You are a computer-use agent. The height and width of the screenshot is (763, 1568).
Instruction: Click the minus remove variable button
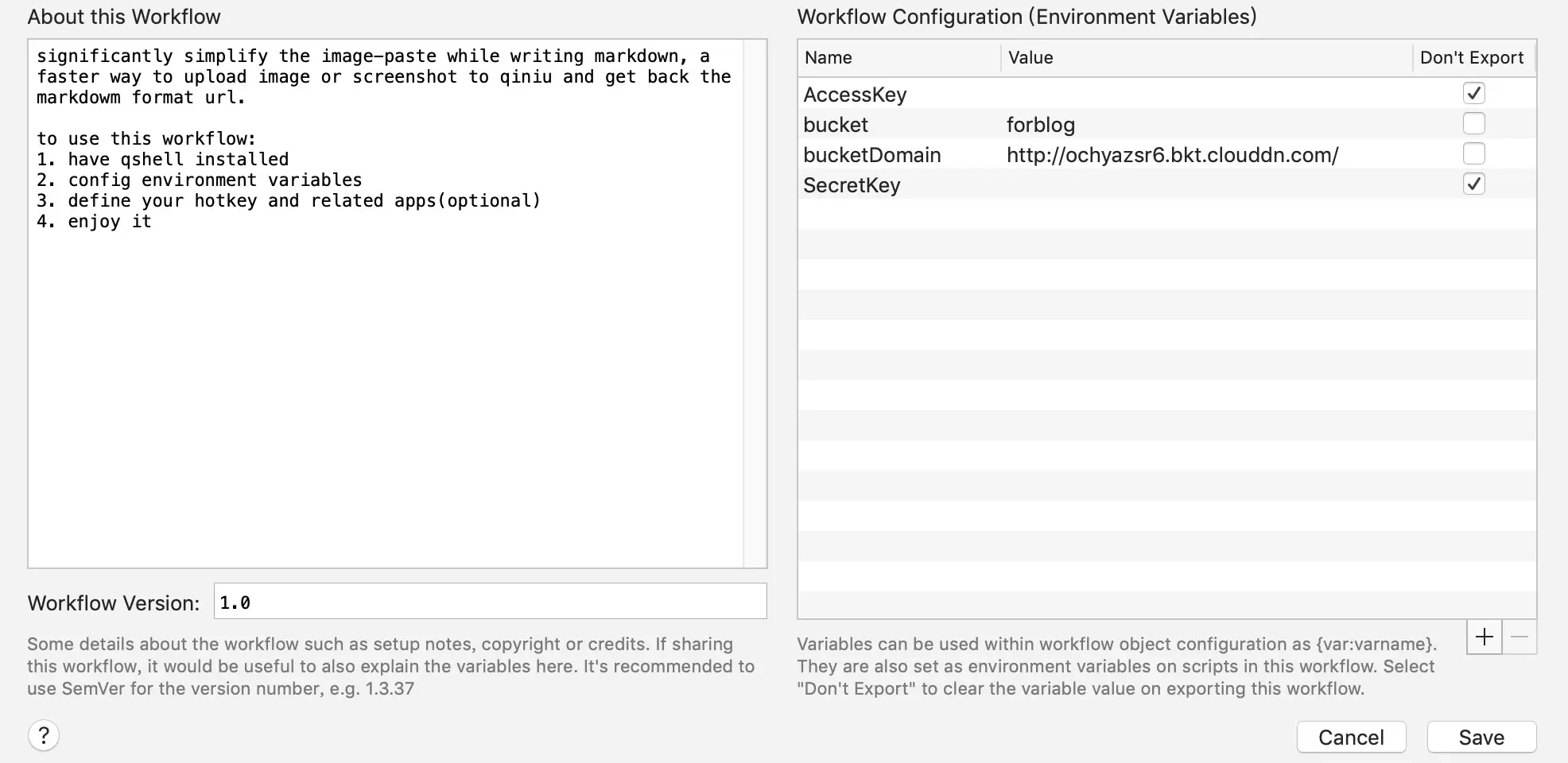[1519, 637]
